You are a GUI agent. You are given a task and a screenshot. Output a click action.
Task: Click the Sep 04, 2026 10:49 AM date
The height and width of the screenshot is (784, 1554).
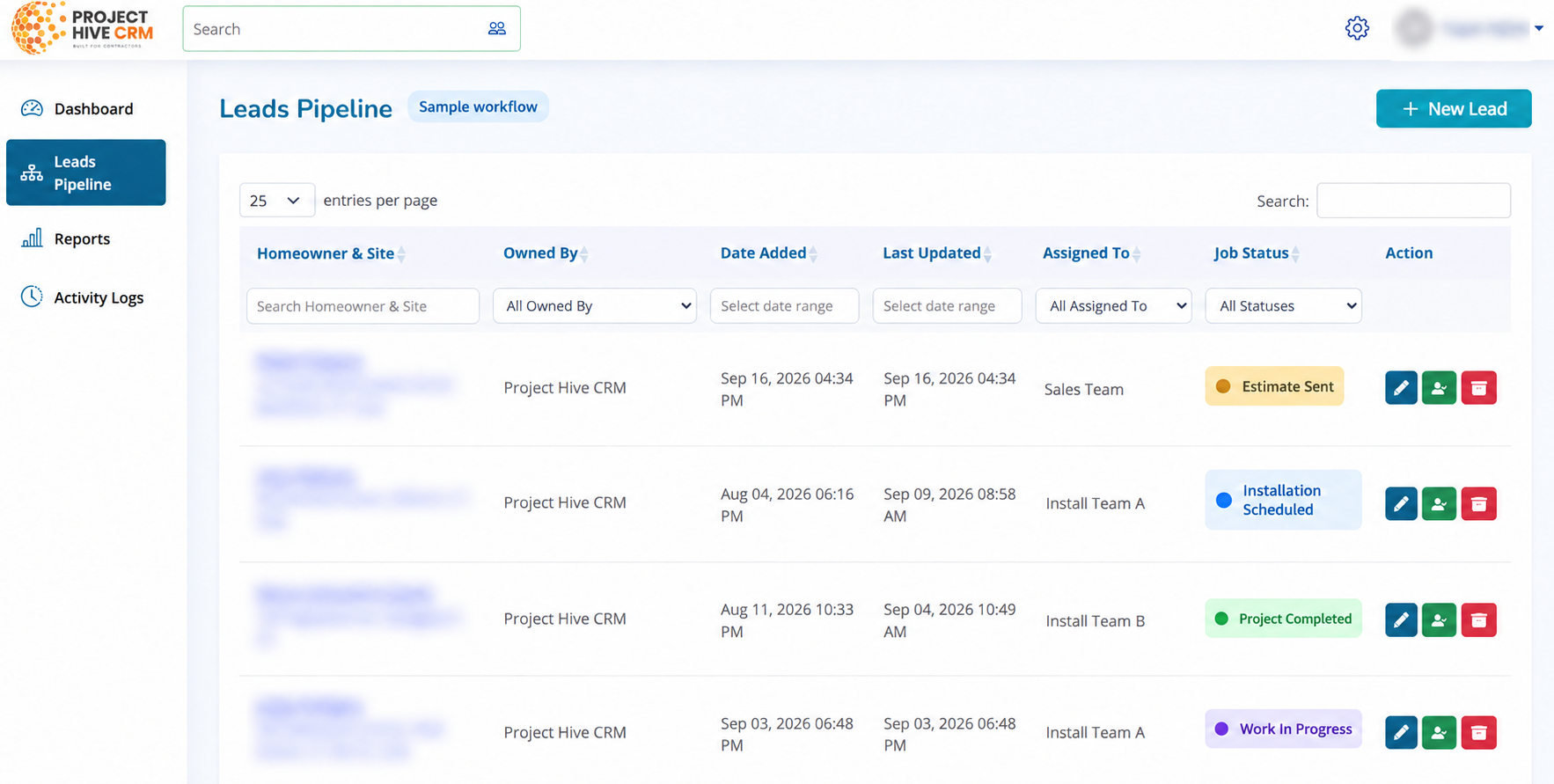pos(949,620)
